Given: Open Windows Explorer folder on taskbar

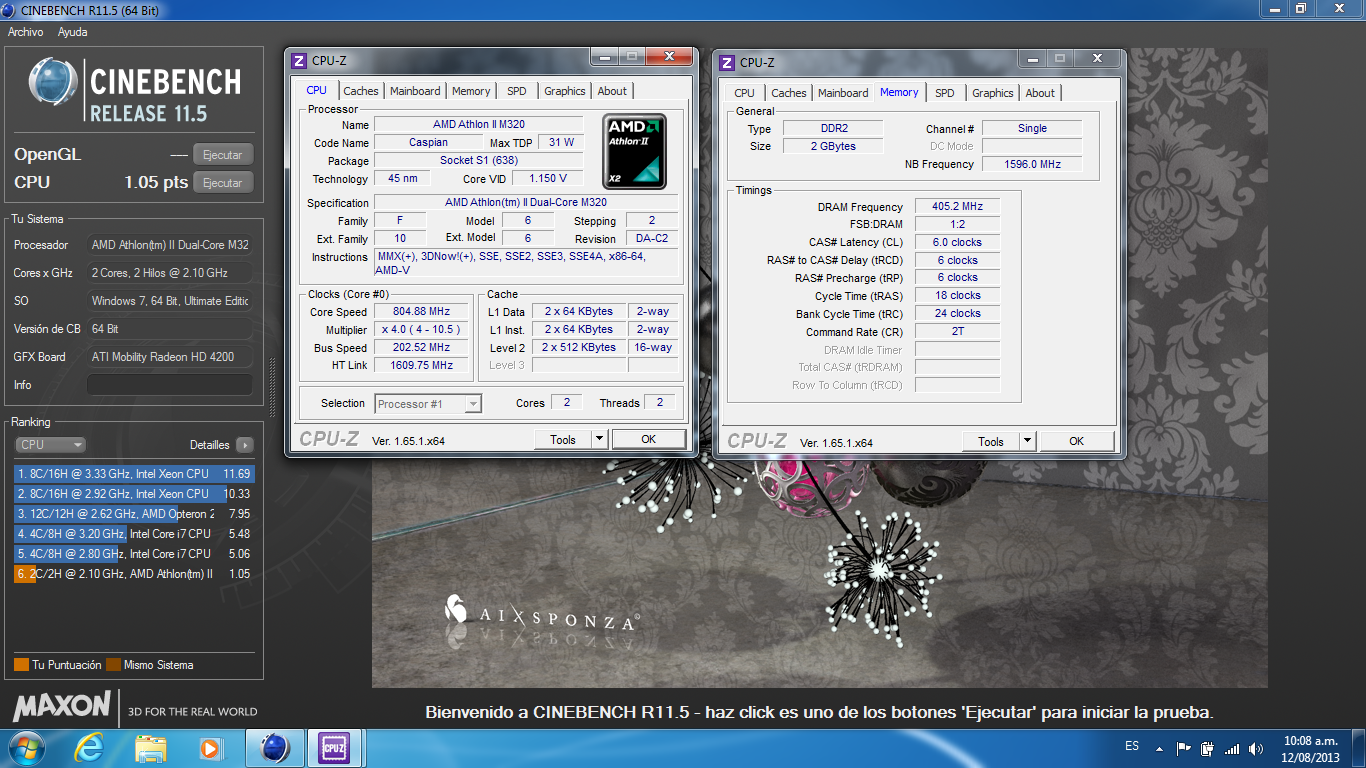Looking at the screenshot, I should (151, 748).
